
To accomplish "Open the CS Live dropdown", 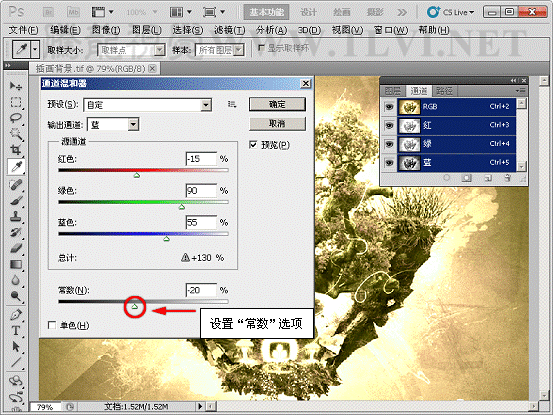I will click(450, 12).
